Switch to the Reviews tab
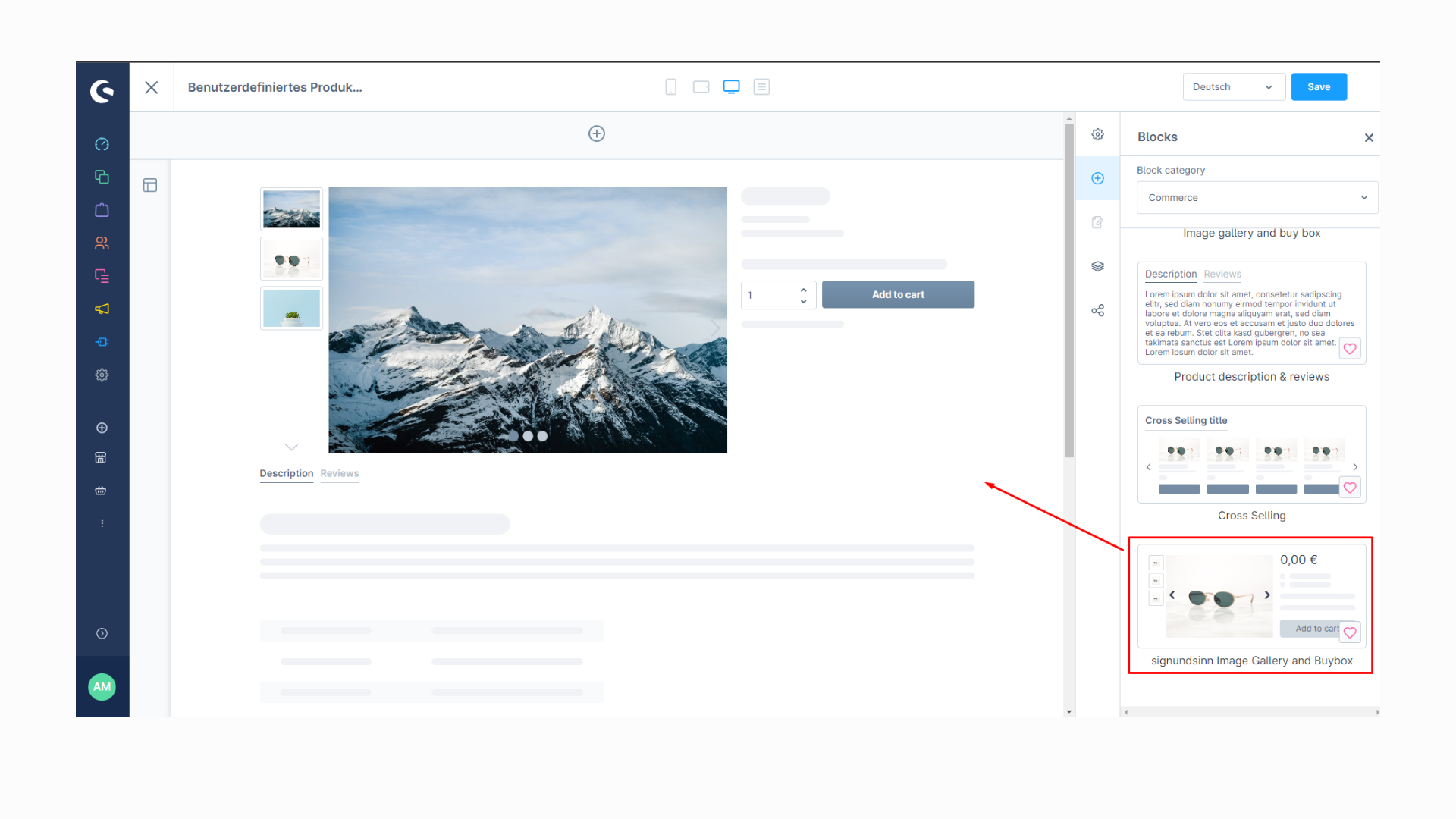This screenshot has width=1456, height=819. click(x=340, y=472)
